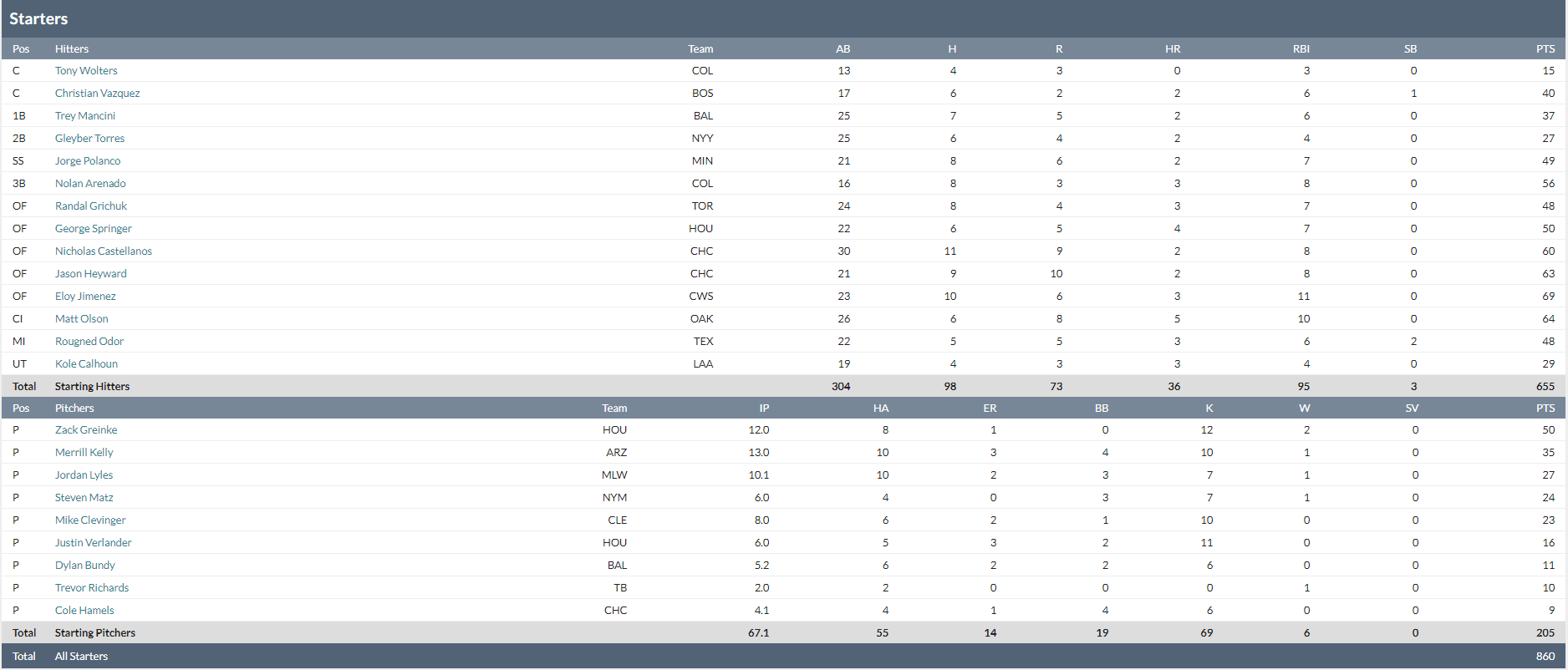Click hitters PTS column header

1545,49
